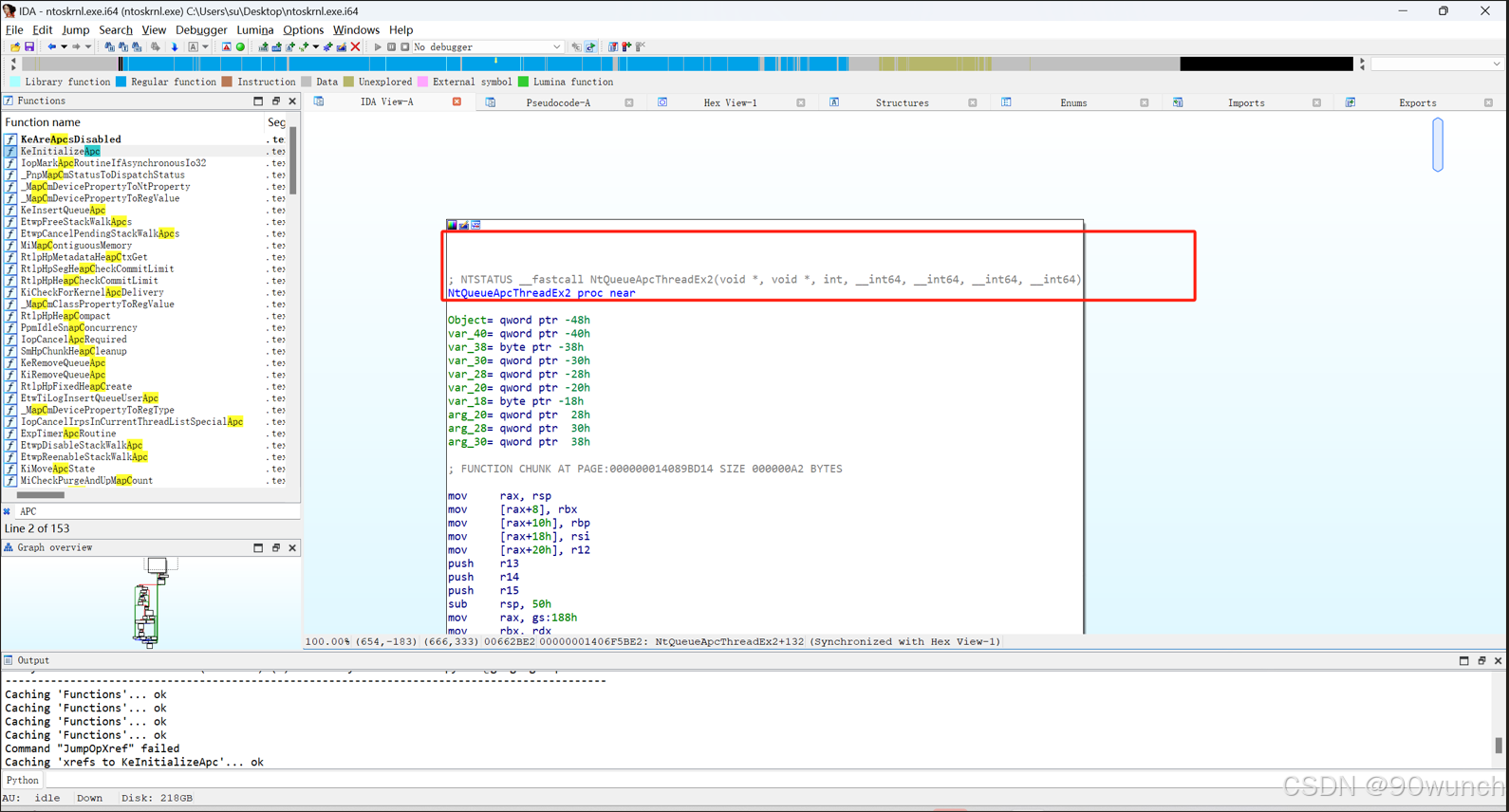The height and width of the screenshot is (812, 1509).
Task: Close the Output panel
Action: click(1499, 660)
